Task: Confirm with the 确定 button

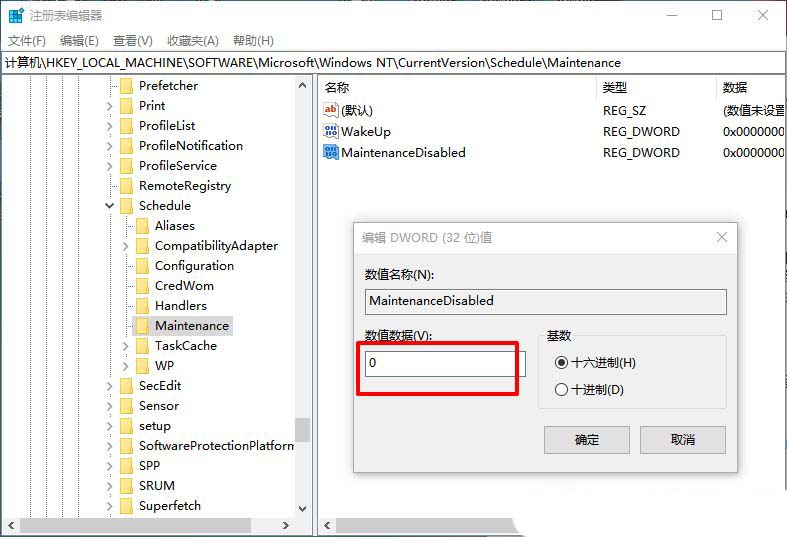Action: coord(587,440)
